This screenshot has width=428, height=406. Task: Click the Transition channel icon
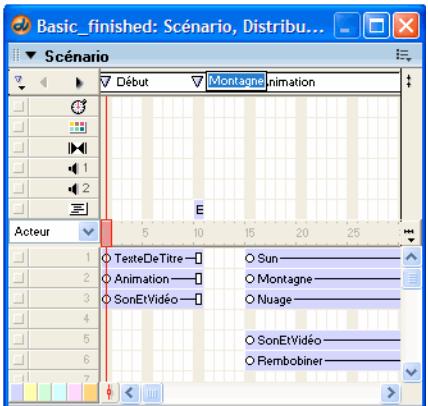pos(78,148)
